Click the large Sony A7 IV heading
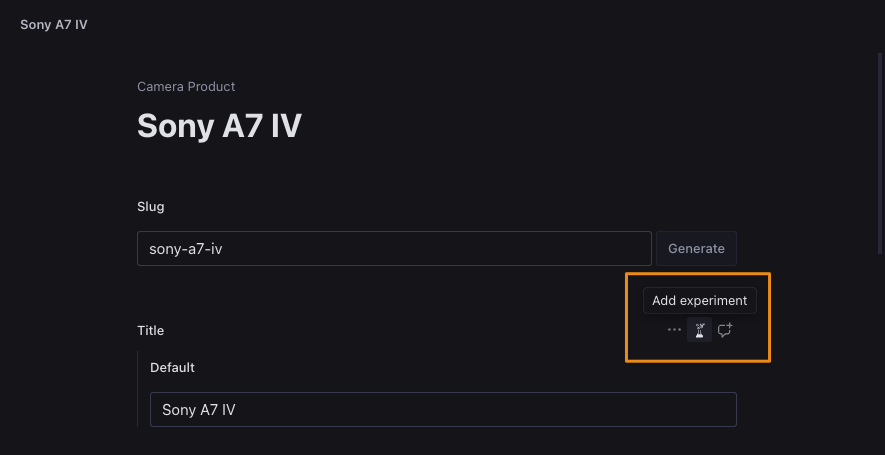Screen dimensions: 885x455 coord(219,125)
